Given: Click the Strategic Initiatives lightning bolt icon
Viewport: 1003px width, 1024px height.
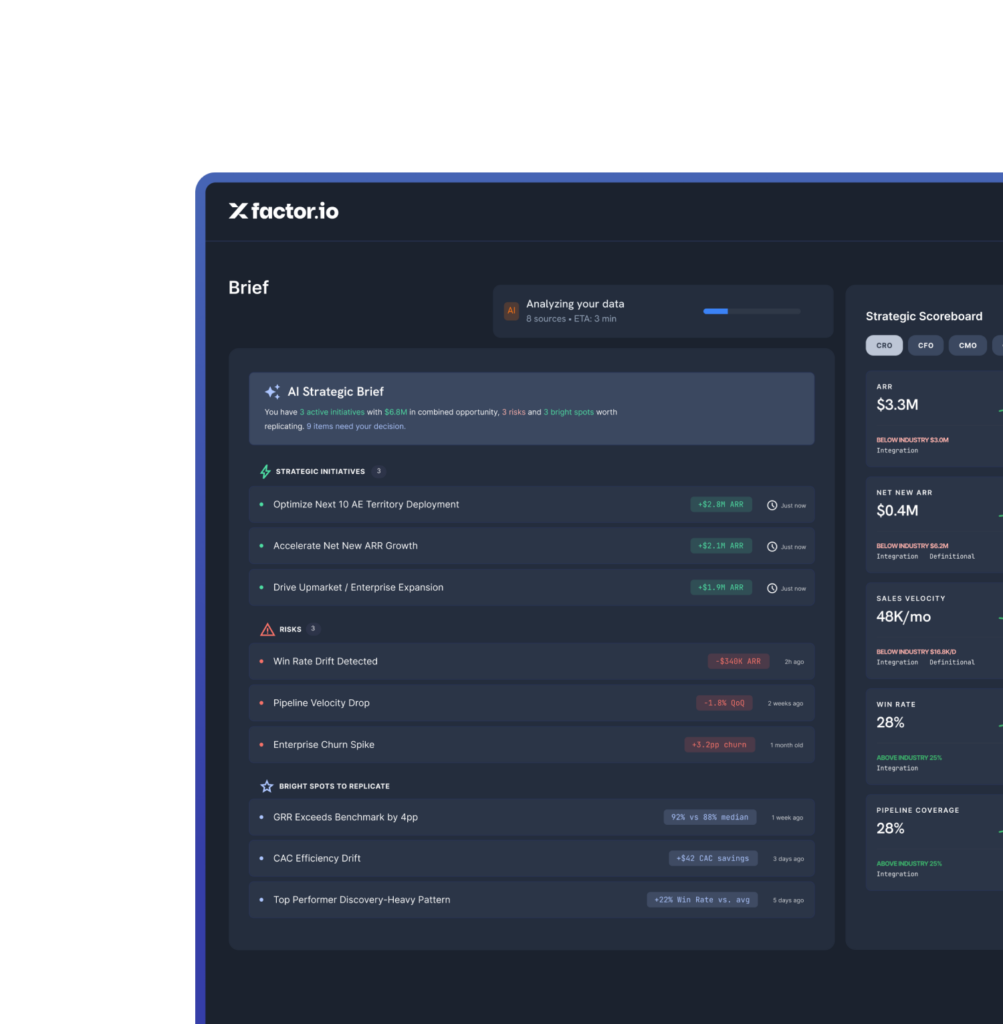Looking at the screenshot, I should pyautogui.click(x=265, y=472).
